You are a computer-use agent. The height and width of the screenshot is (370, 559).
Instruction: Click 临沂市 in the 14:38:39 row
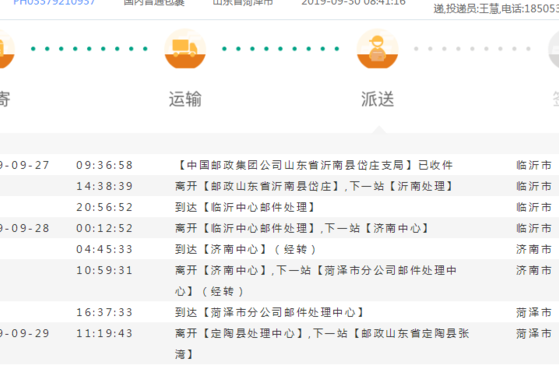[x=534, y=186]
